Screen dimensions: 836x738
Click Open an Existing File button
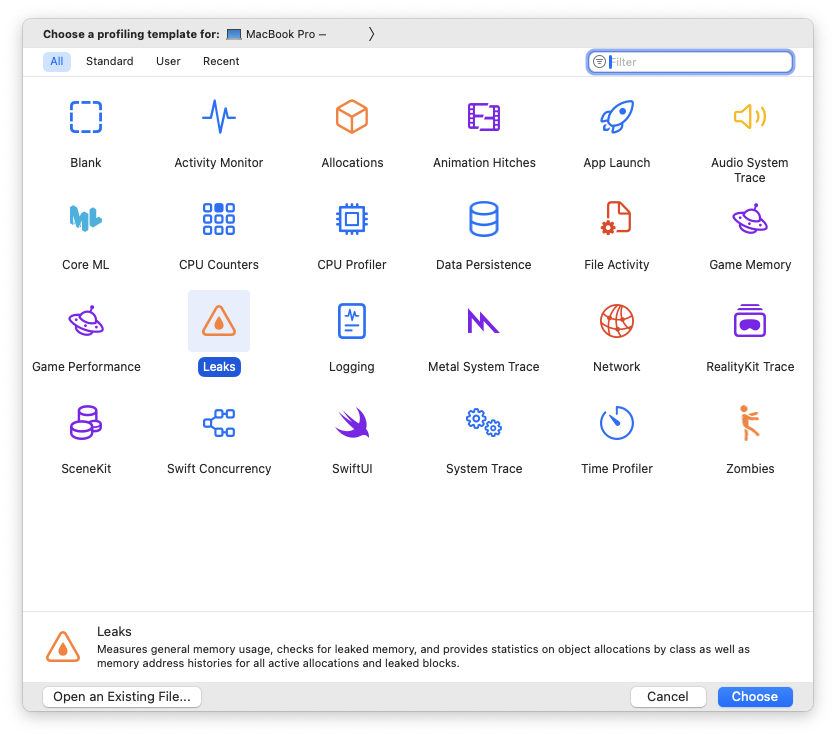coord(122,696)
